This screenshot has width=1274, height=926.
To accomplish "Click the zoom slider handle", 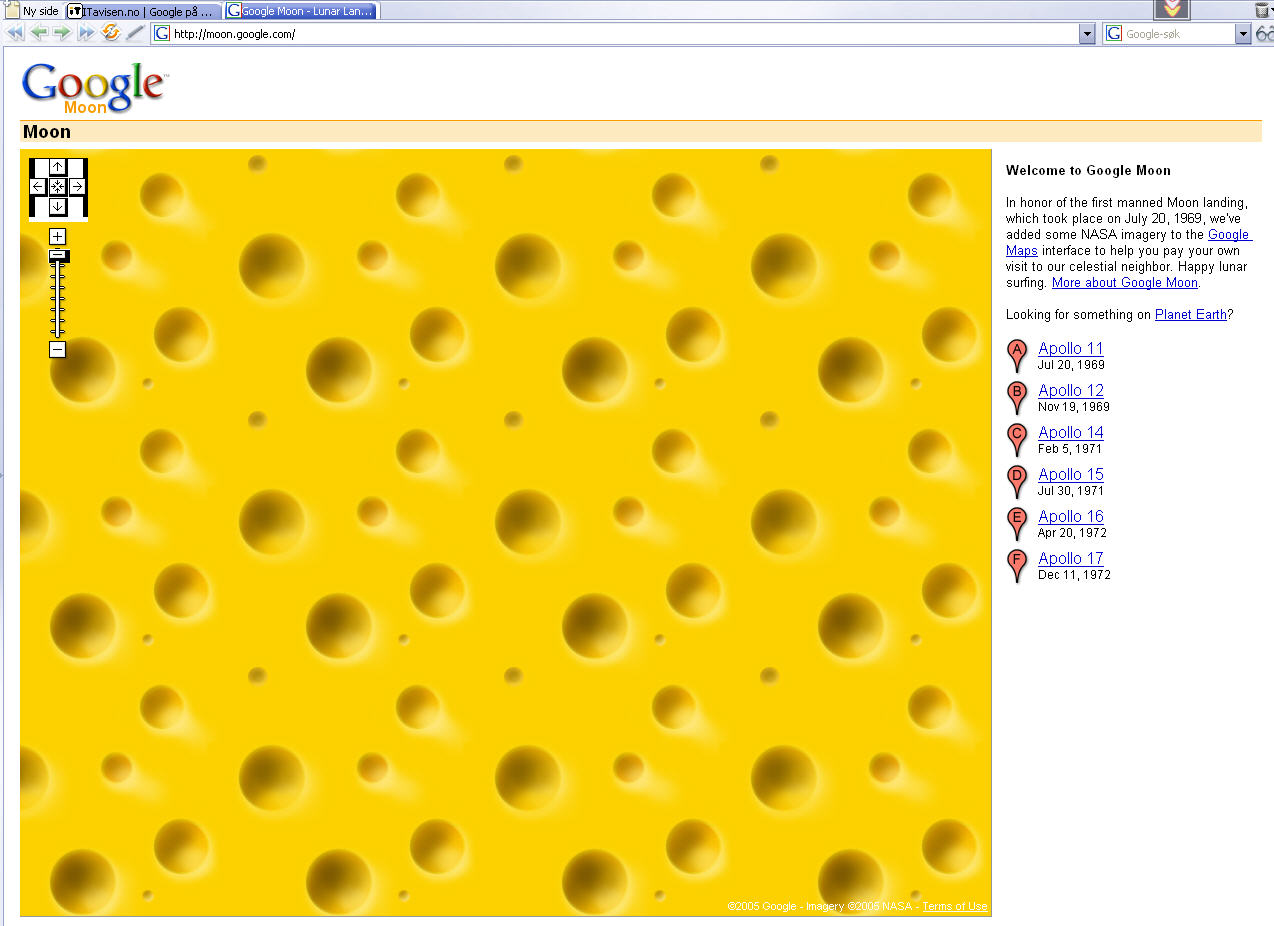I will coord(58,256).
